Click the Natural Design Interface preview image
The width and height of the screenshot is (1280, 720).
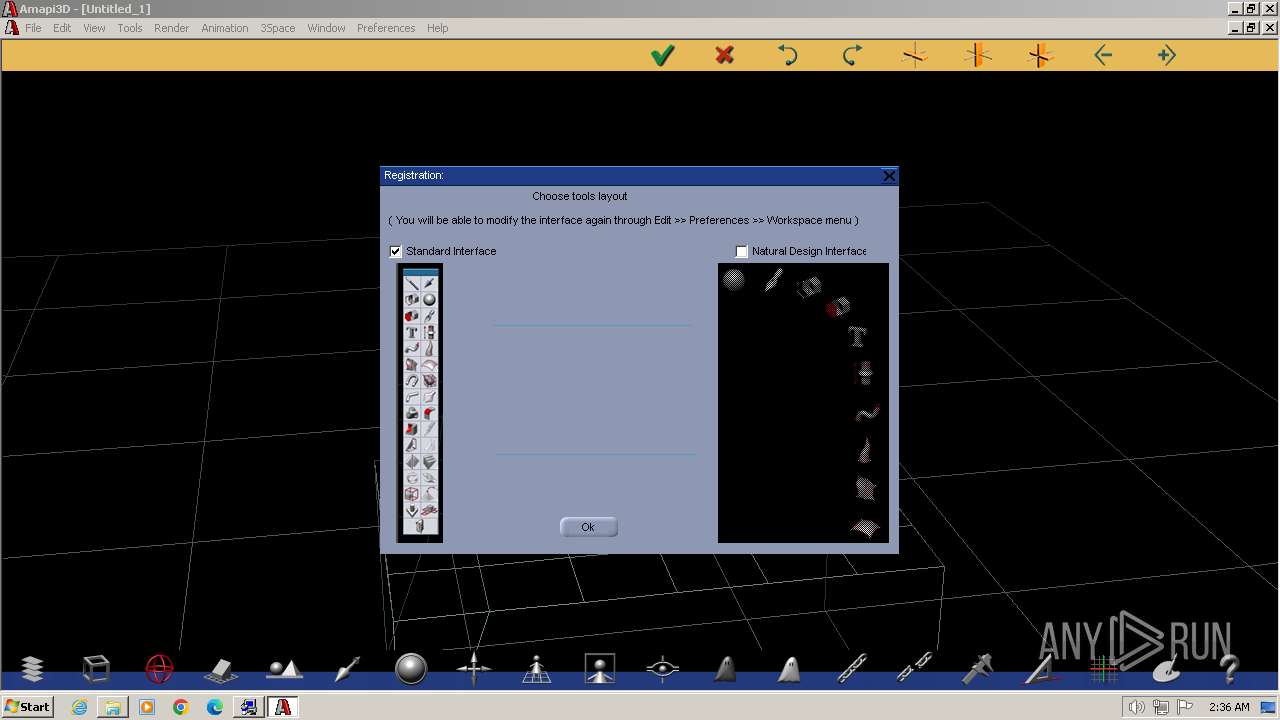click(803, 403)
